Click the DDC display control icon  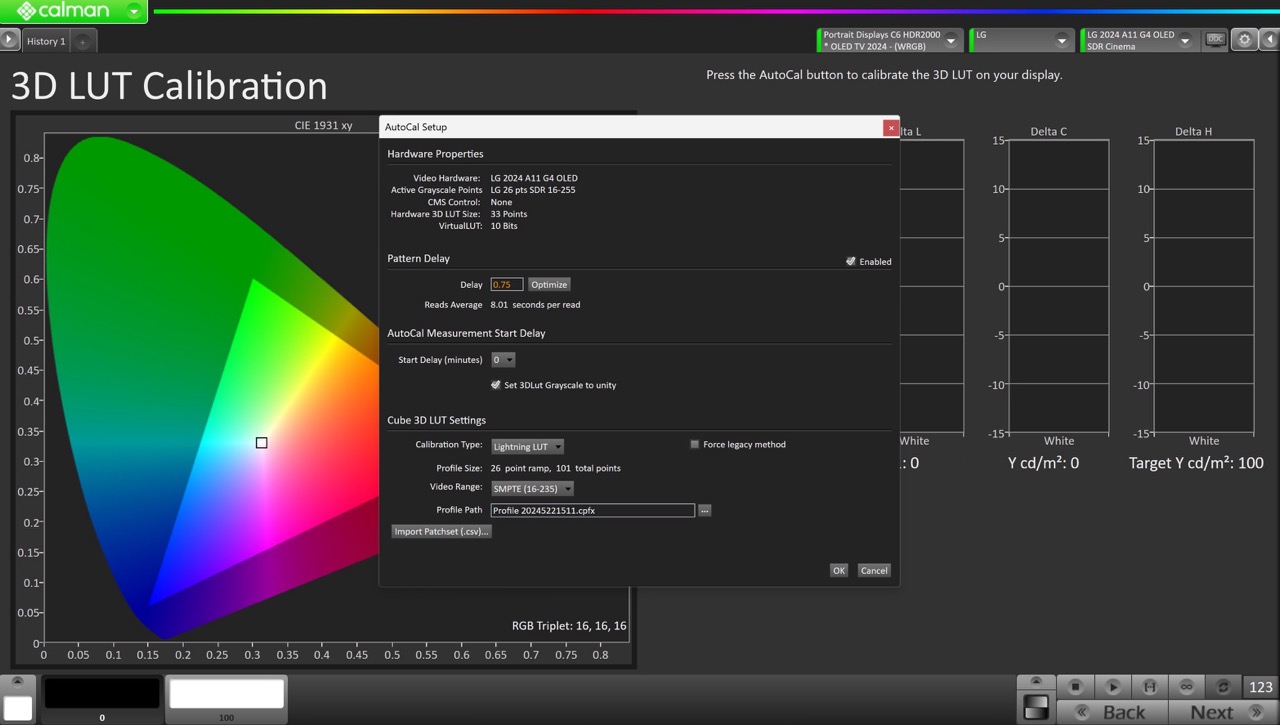point(1215,40)
